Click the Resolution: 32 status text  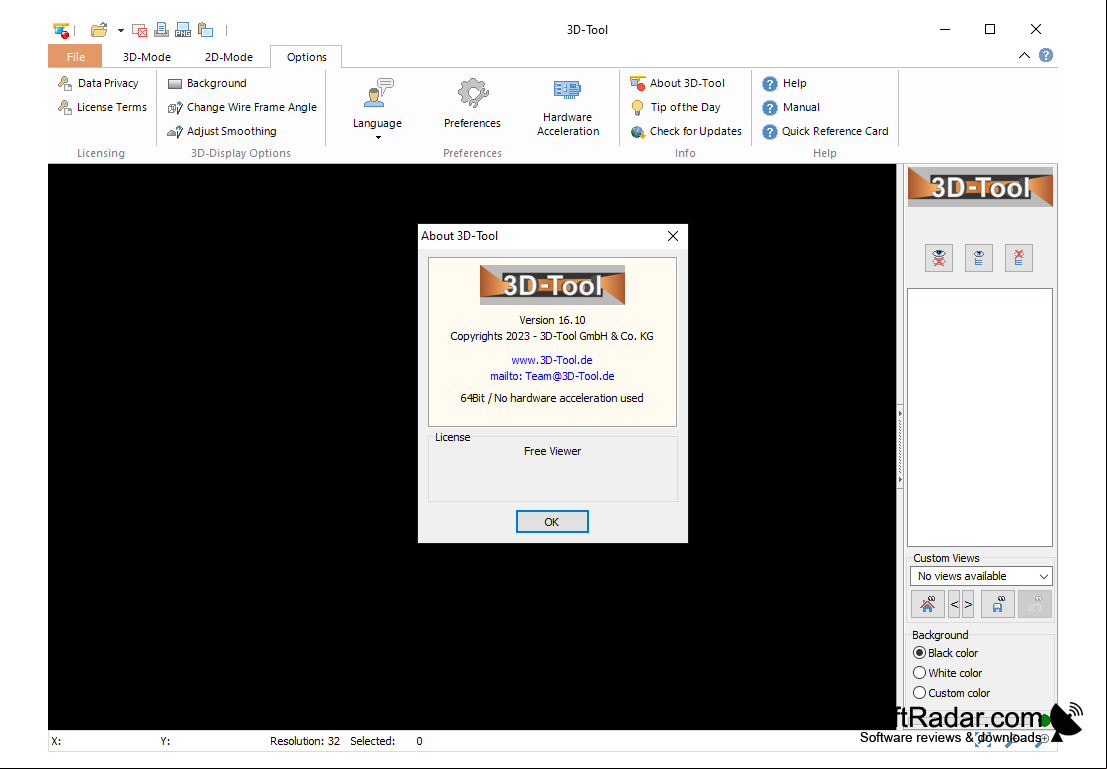point(305,741)
